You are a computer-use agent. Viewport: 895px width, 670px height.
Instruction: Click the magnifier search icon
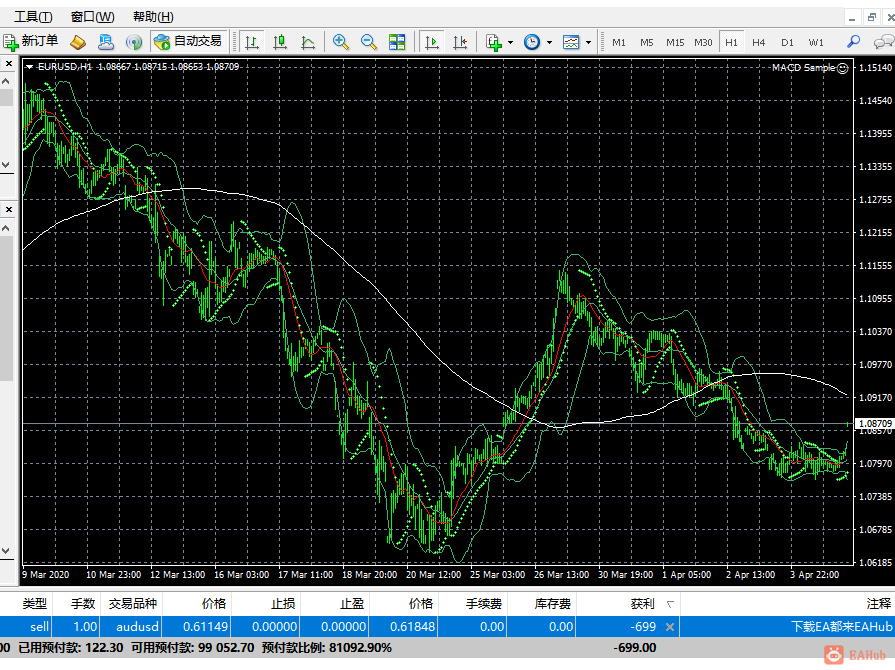pos(853,42)
